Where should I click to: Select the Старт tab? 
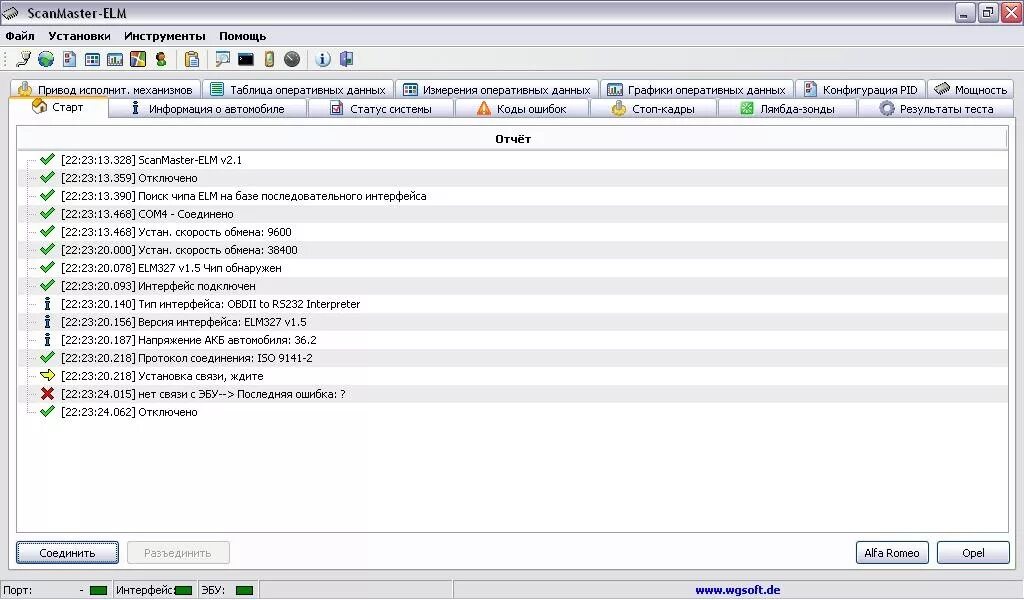pyautogui.click(x=58, y=107)
